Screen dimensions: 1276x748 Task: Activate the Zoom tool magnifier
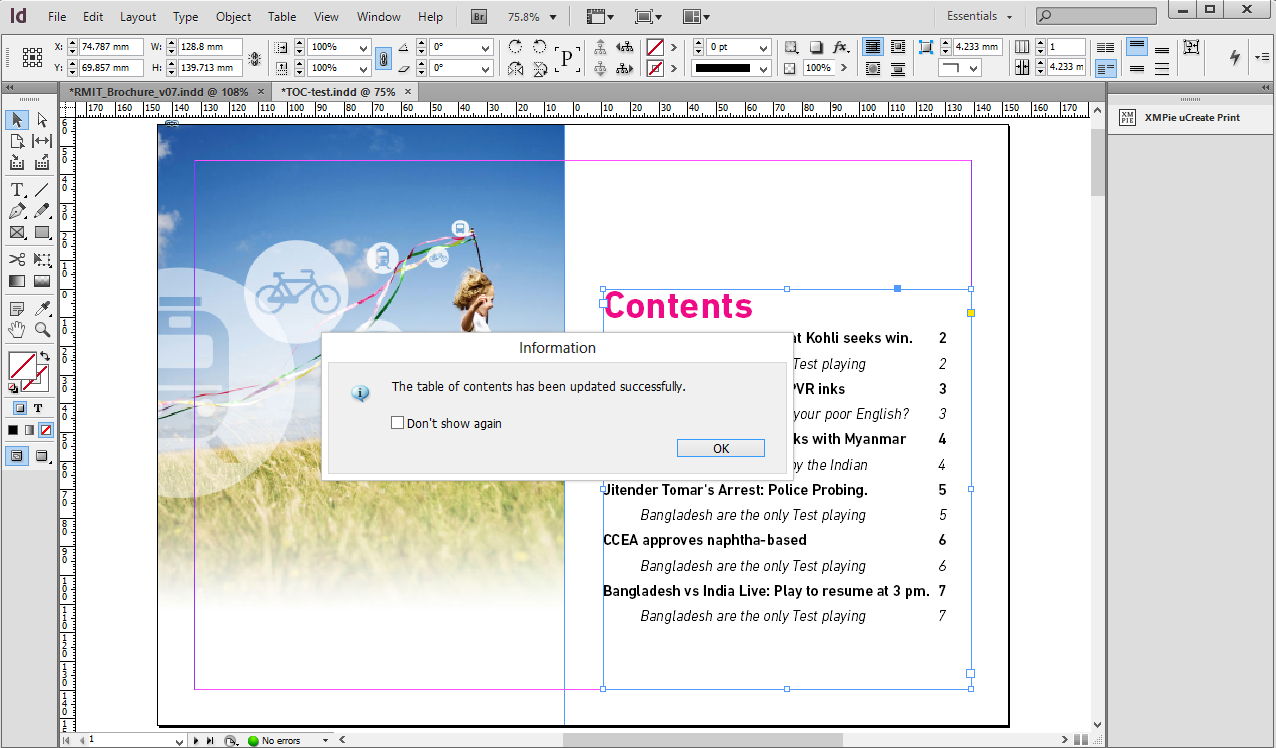[42, 330]
